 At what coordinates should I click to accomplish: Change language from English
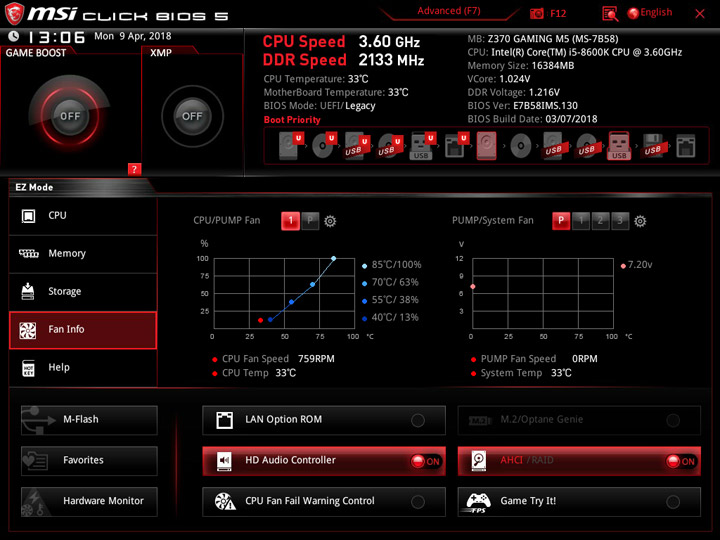pos(656,13)
